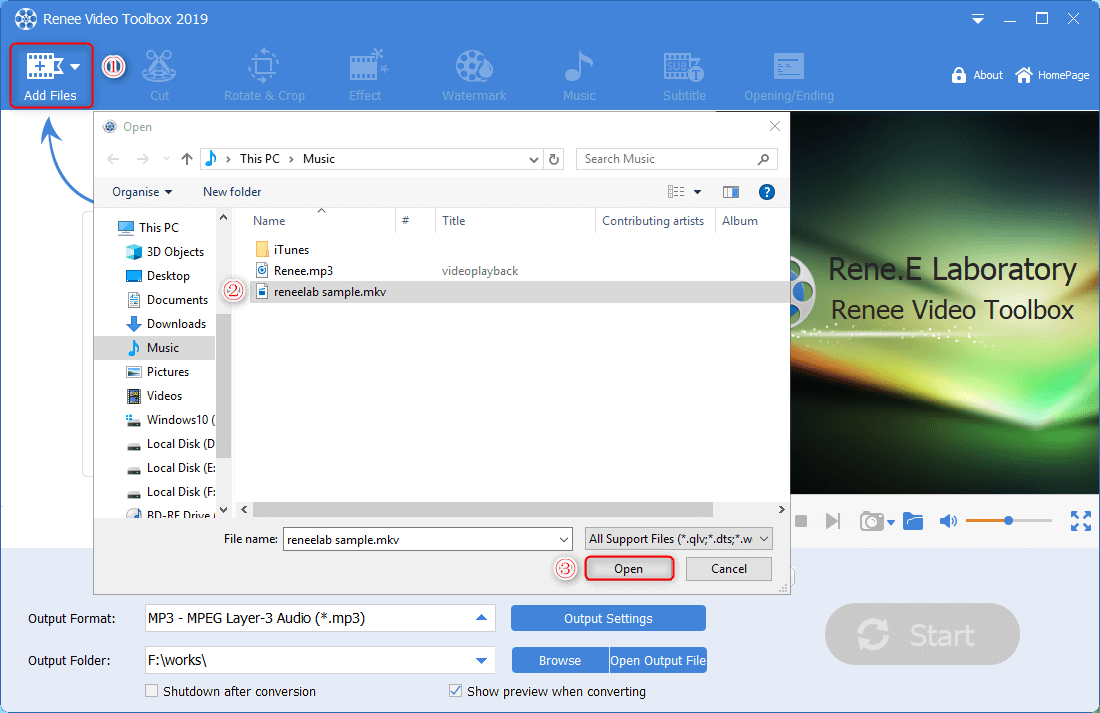Click the Open button
Screen dimensions: 1100x713
tap(628, 569)
